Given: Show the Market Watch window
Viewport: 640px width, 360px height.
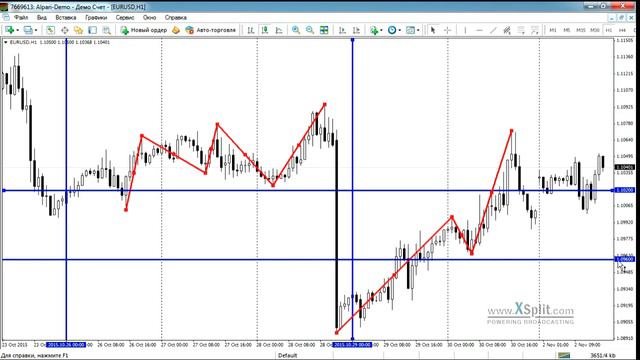Looking at the screenshot, I should [50, 30].
